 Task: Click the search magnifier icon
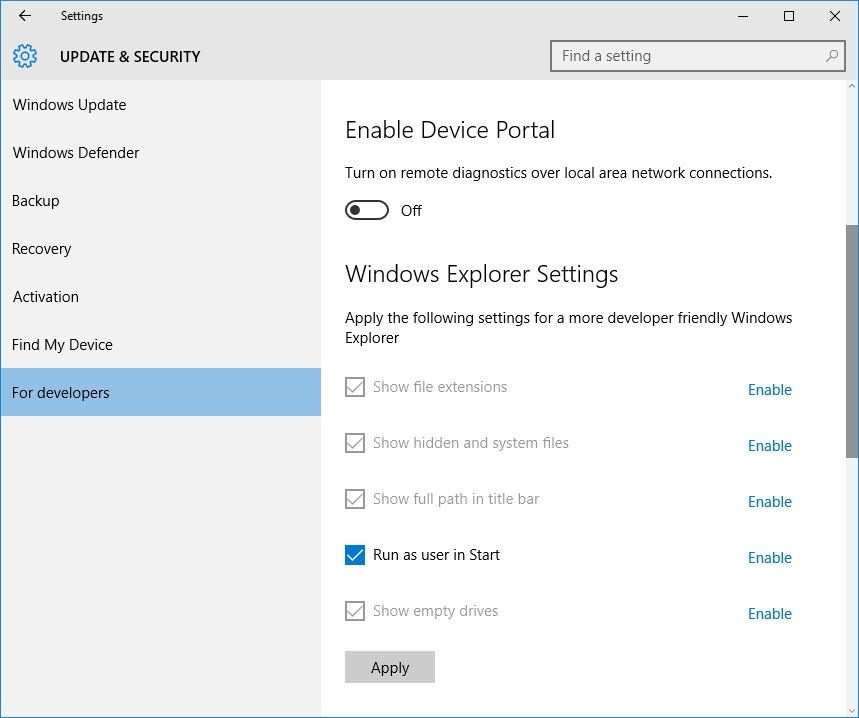832,56
